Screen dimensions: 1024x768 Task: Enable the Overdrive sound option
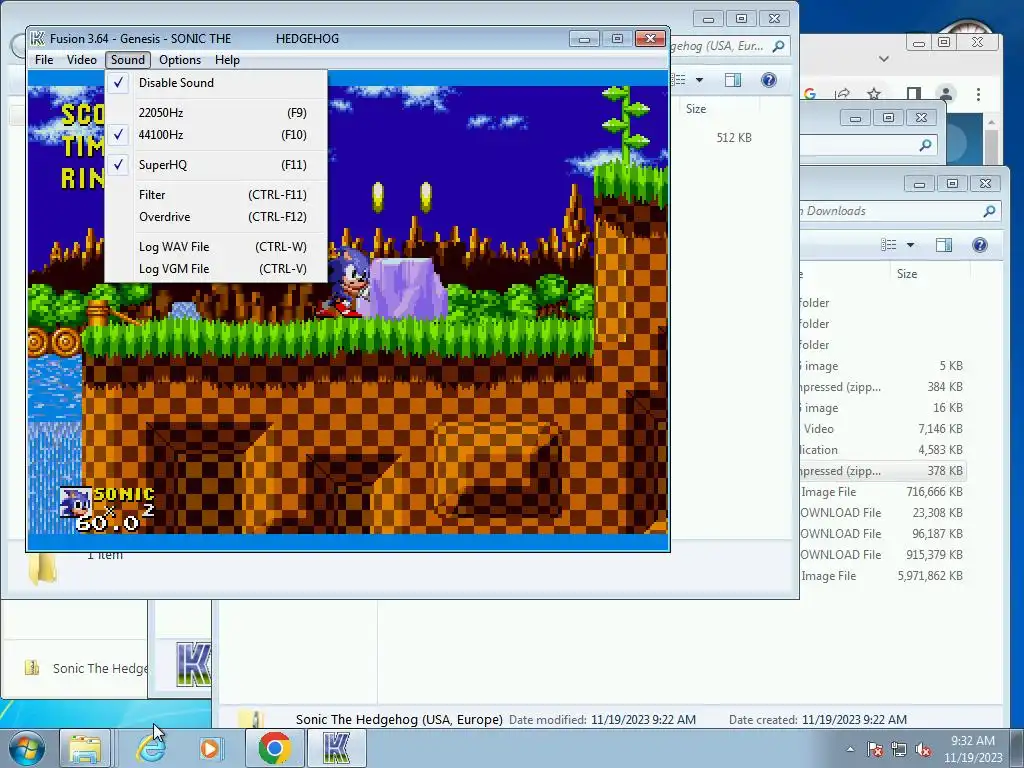tap(216, 217)
